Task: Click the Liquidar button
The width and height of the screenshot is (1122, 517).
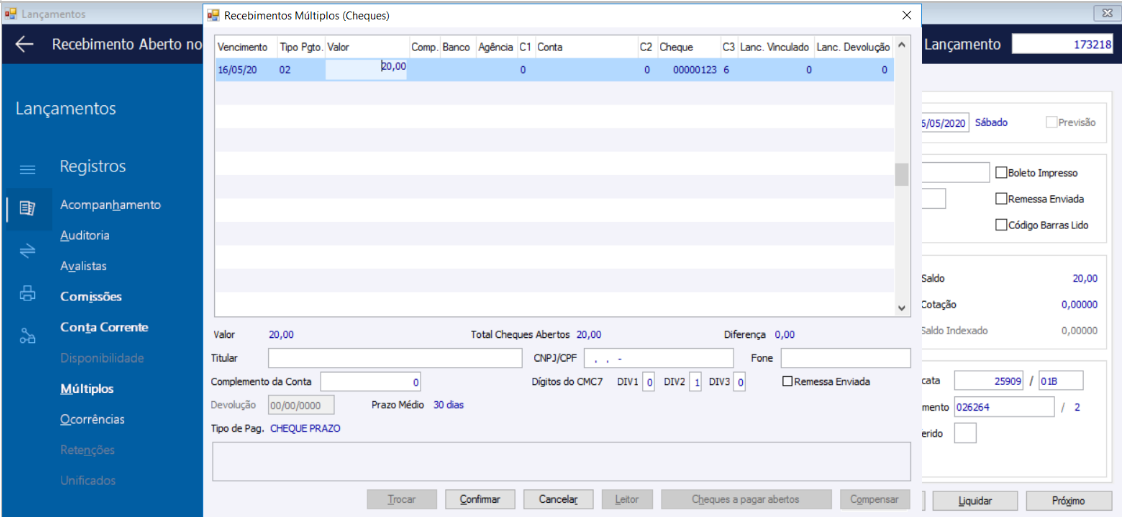Action: click(975, 500)
